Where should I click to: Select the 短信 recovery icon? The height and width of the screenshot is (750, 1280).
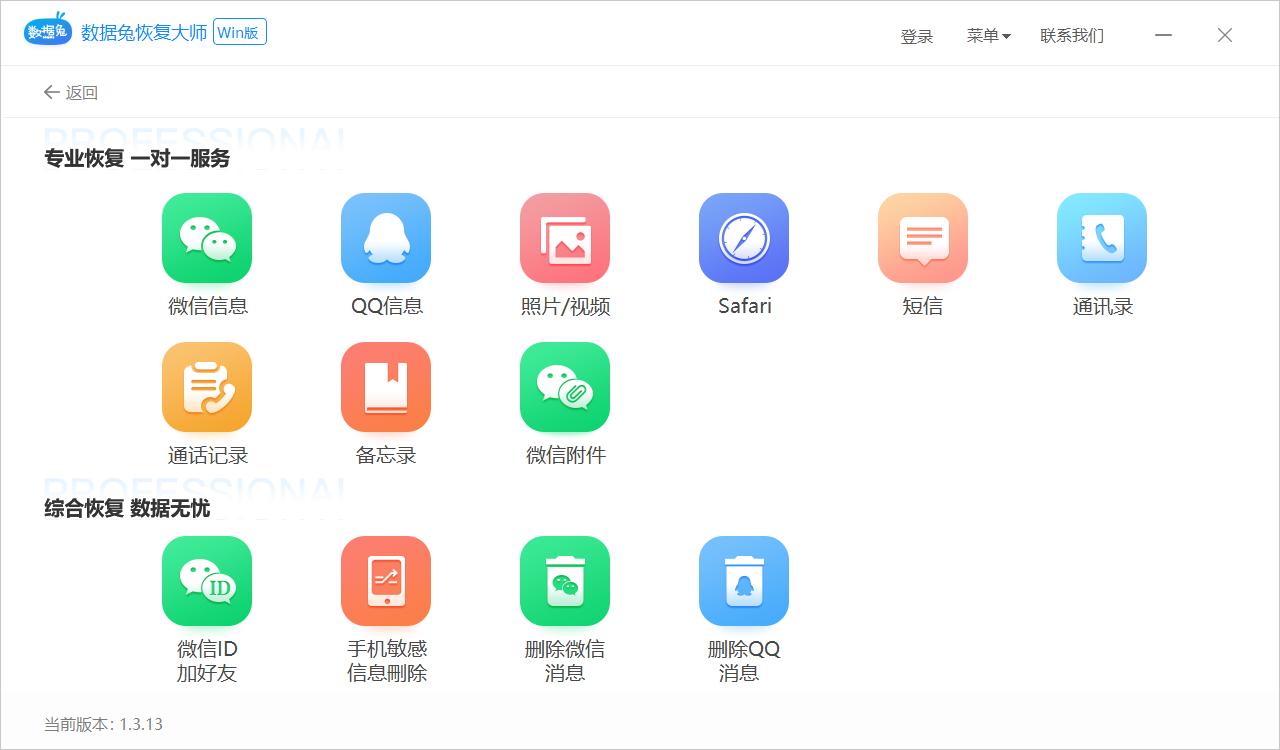coord(922,238)
